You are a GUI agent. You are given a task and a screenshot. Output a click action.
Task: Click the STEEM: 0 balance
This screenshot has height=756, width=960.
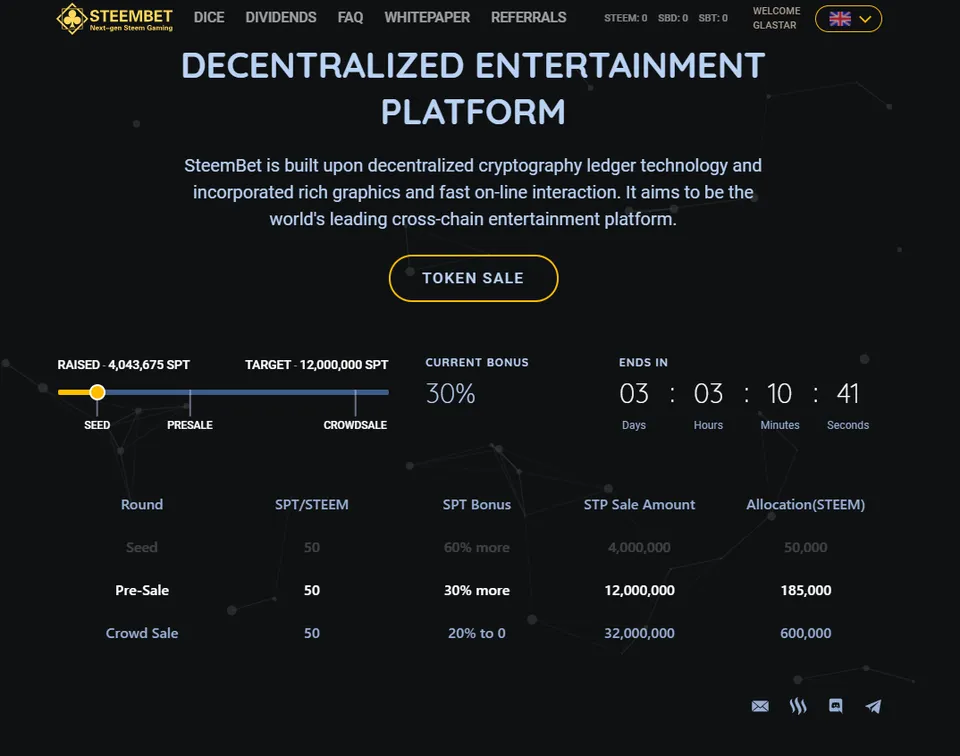pos(626,18)
